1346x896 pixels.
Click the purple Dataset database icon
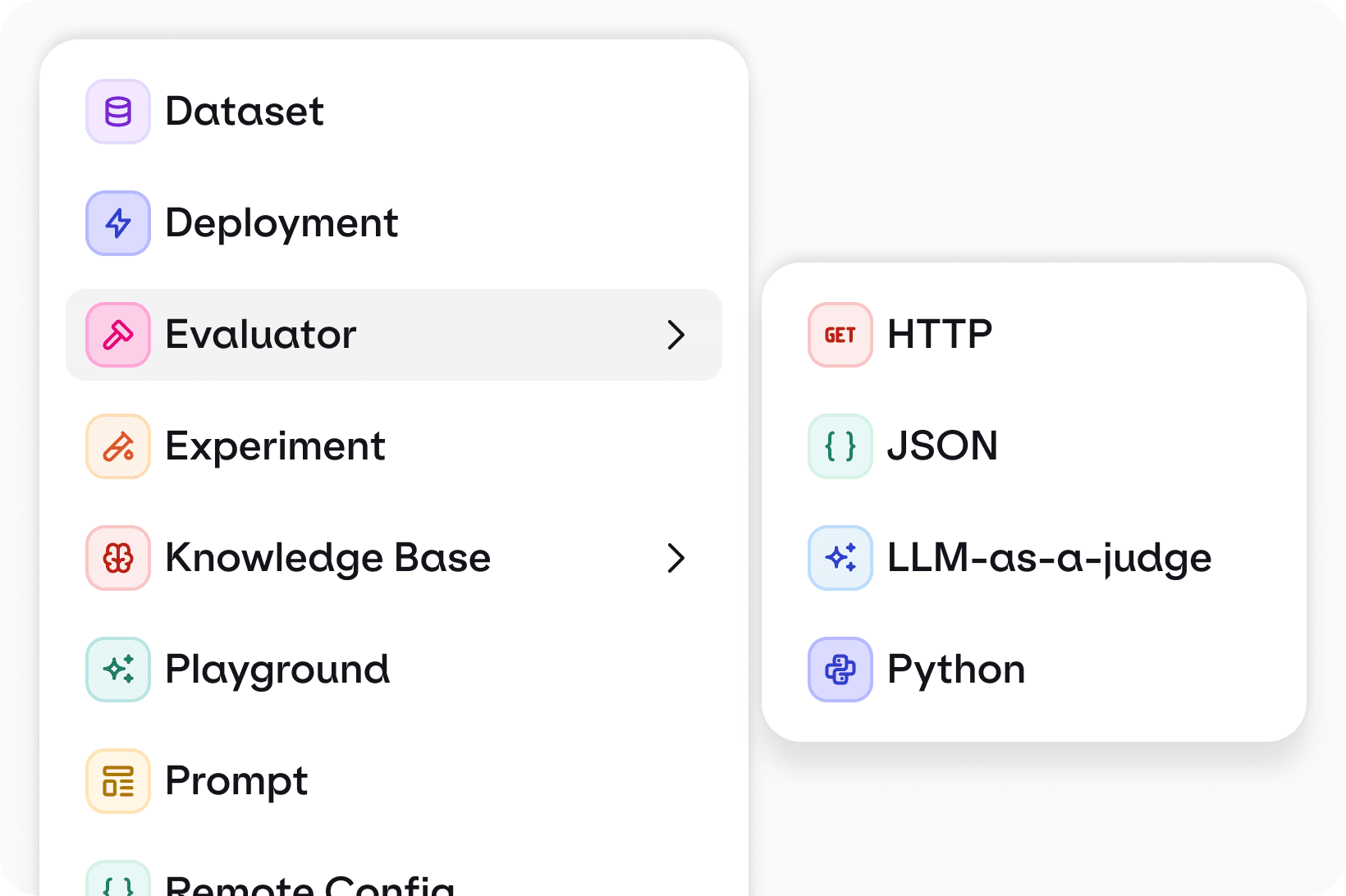(118, 112)
